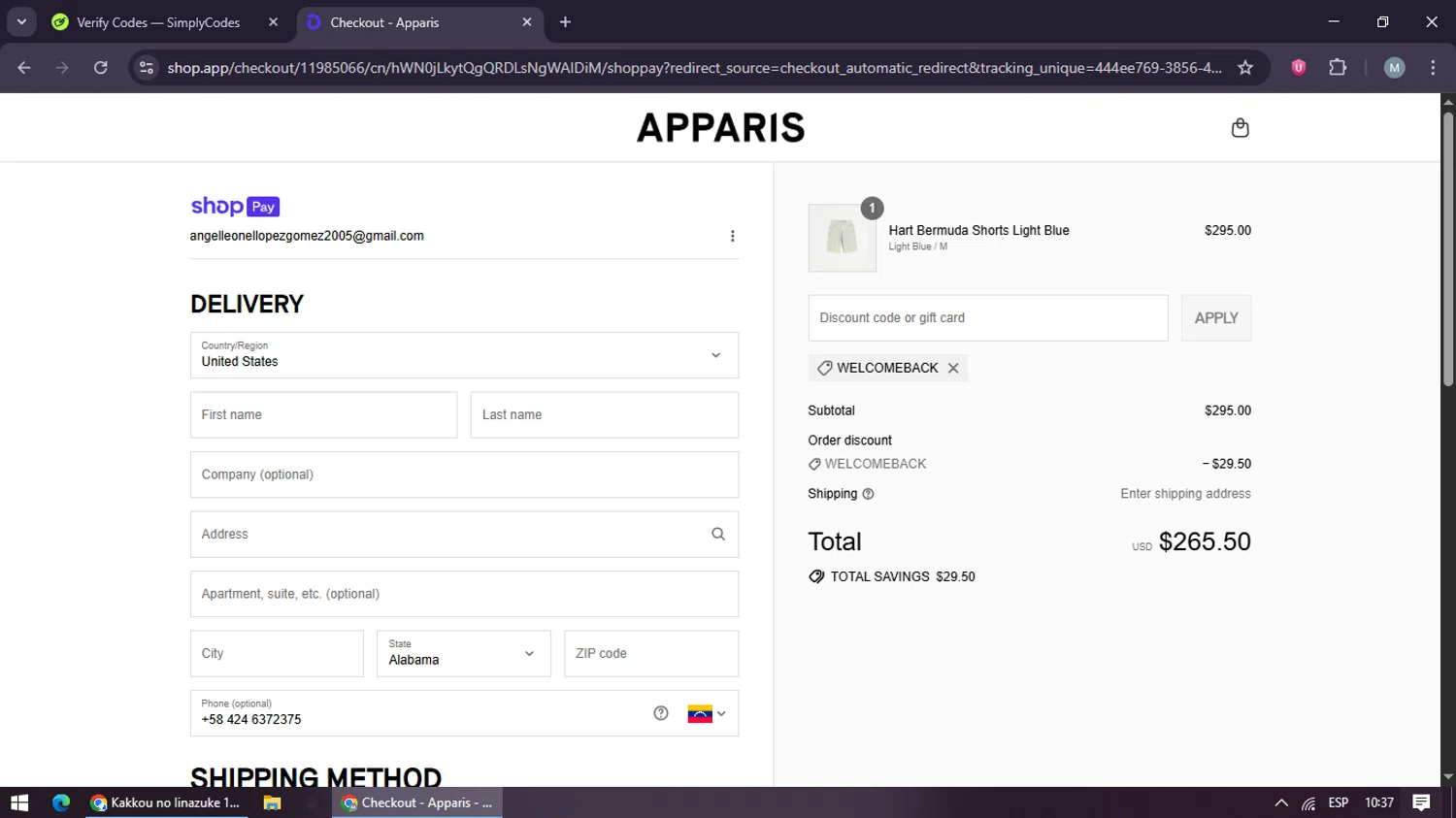Close the Verify Codes — SimplyCodes tab

(273, 22)
